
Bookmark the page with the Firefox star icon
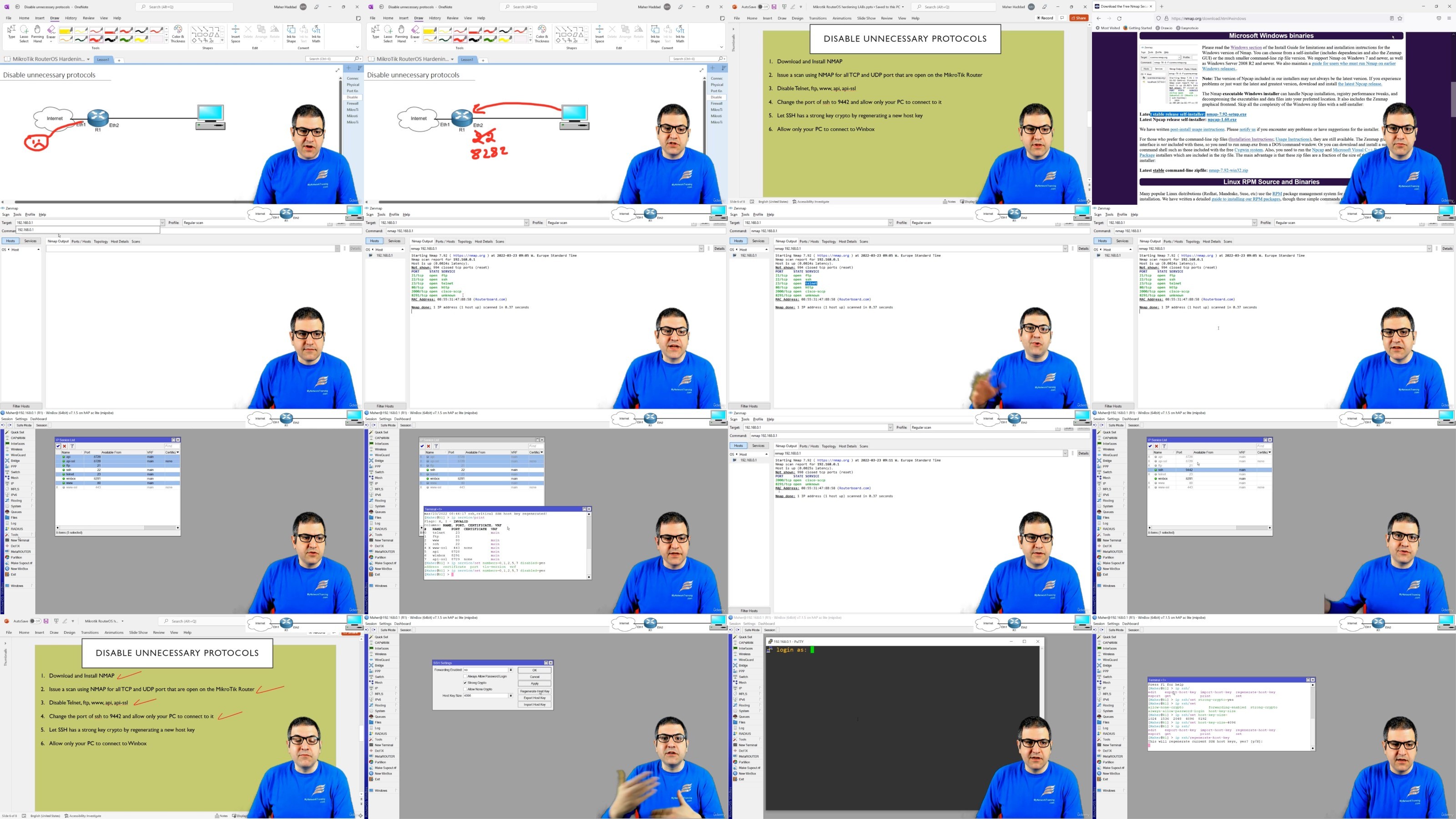pos(1400,18)
